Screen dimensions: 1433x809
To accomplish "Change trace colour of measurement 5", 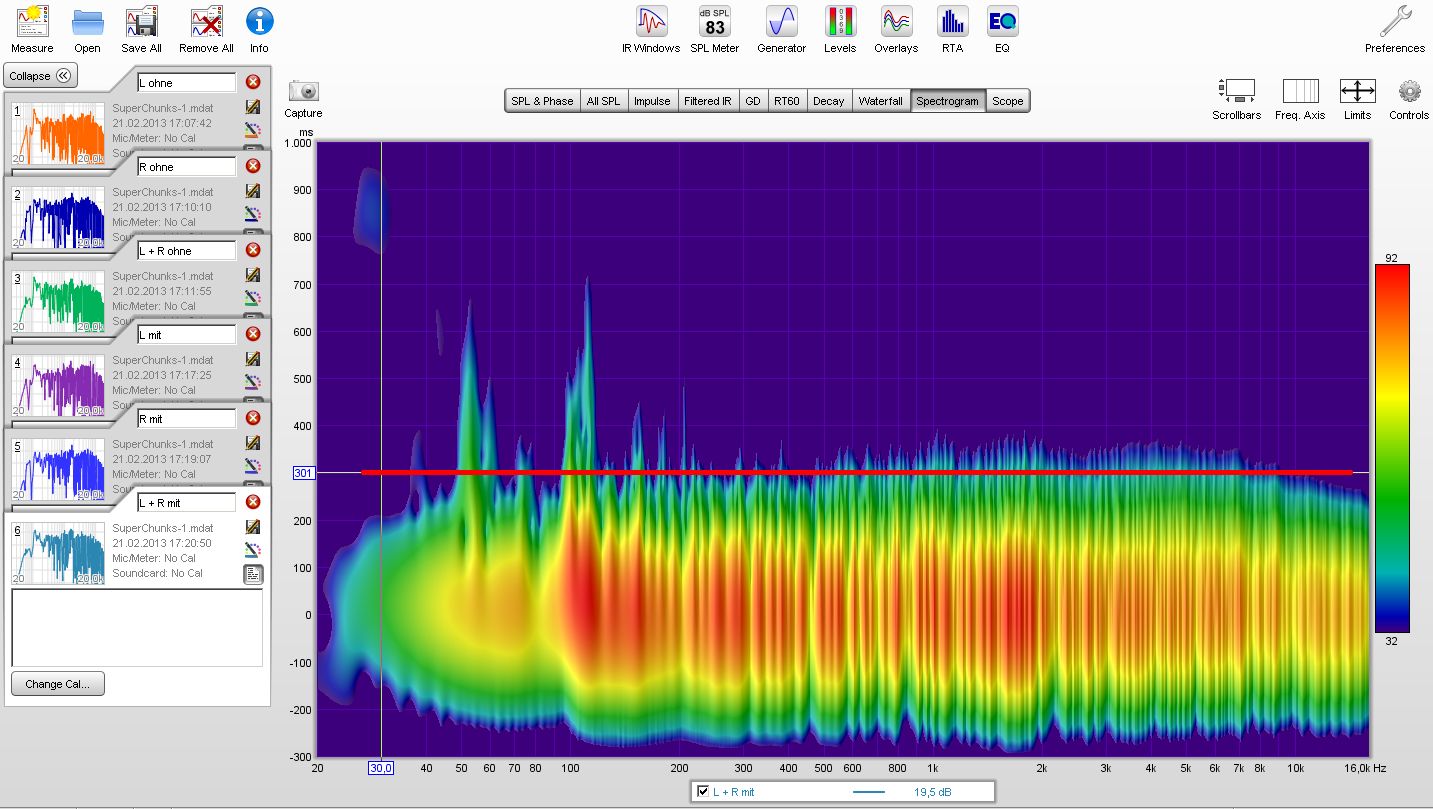I will pyautogui.click(x=253, y=465).
